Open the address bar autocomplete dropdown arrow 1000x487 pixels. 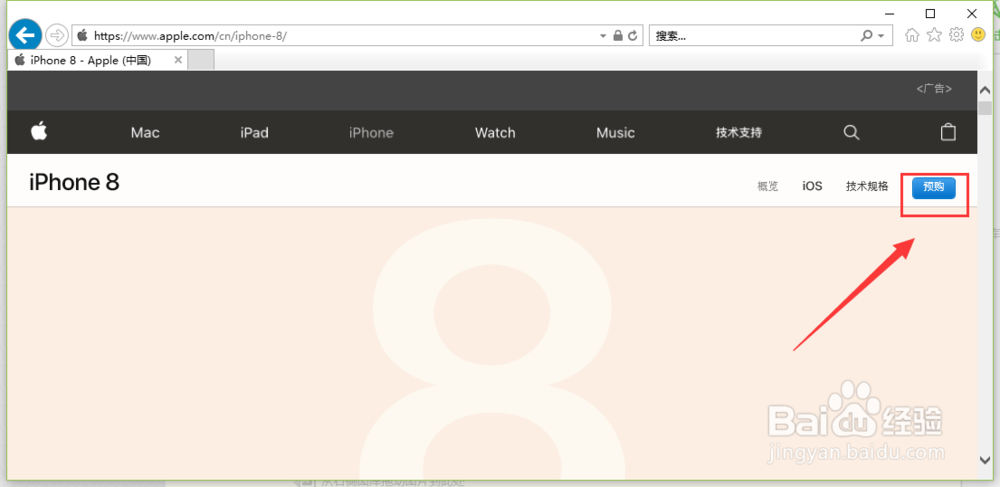[603, 36]
